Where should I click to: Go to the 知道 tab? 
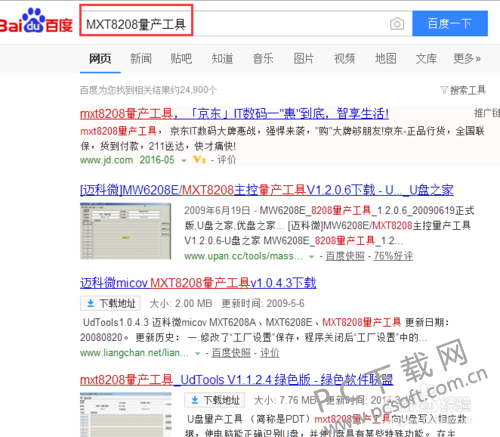point(222,59)
